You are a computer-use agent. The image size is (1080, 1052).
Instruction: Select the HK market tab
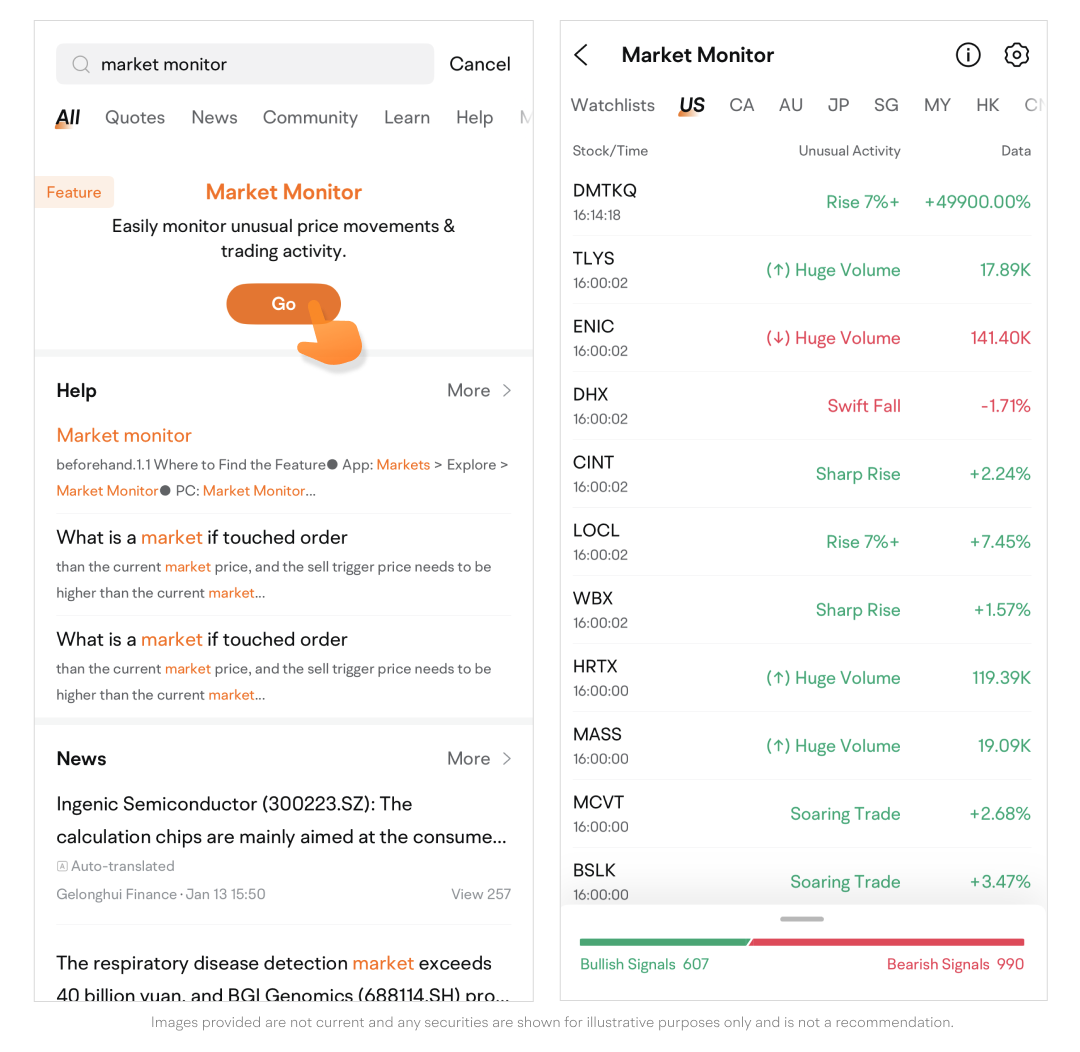coord(987,105)
